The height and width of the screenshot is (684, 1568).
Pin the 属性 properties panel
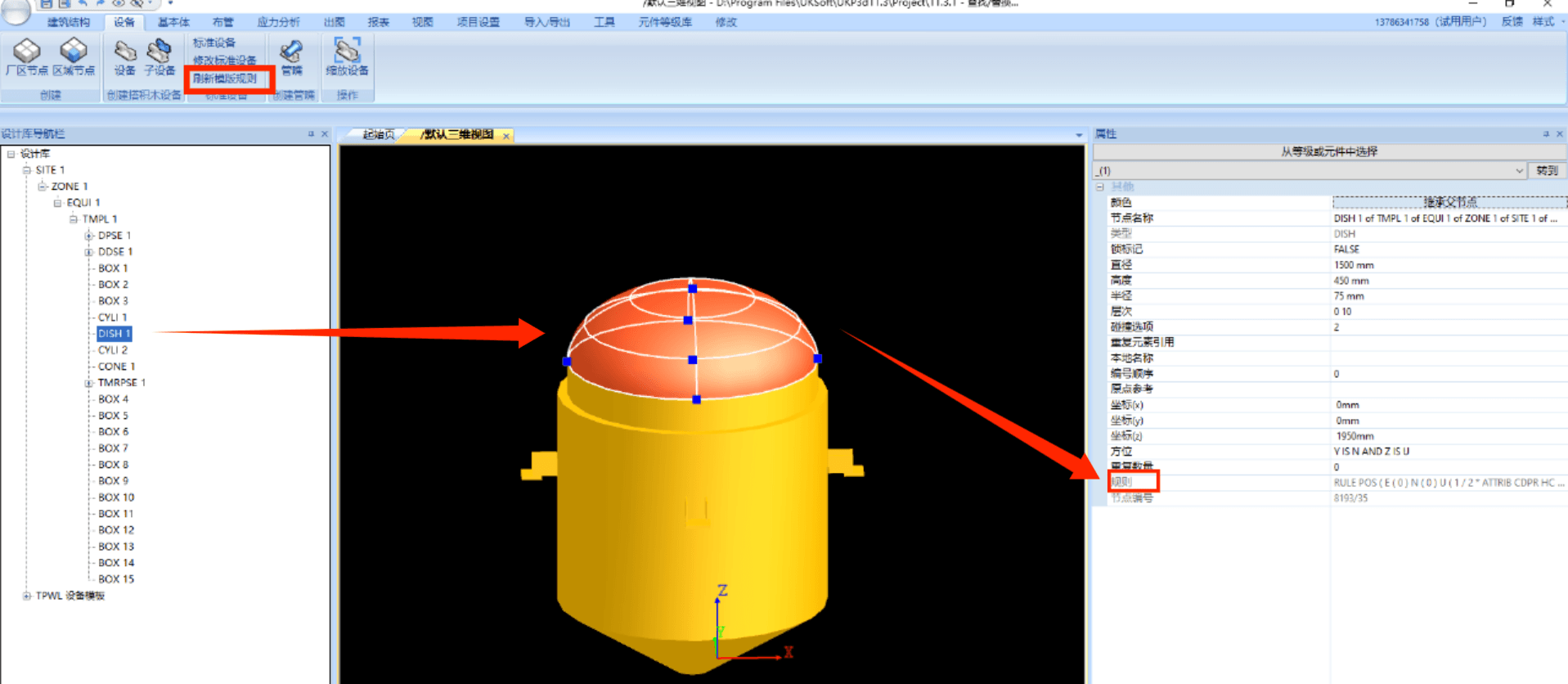(1545, 133)
